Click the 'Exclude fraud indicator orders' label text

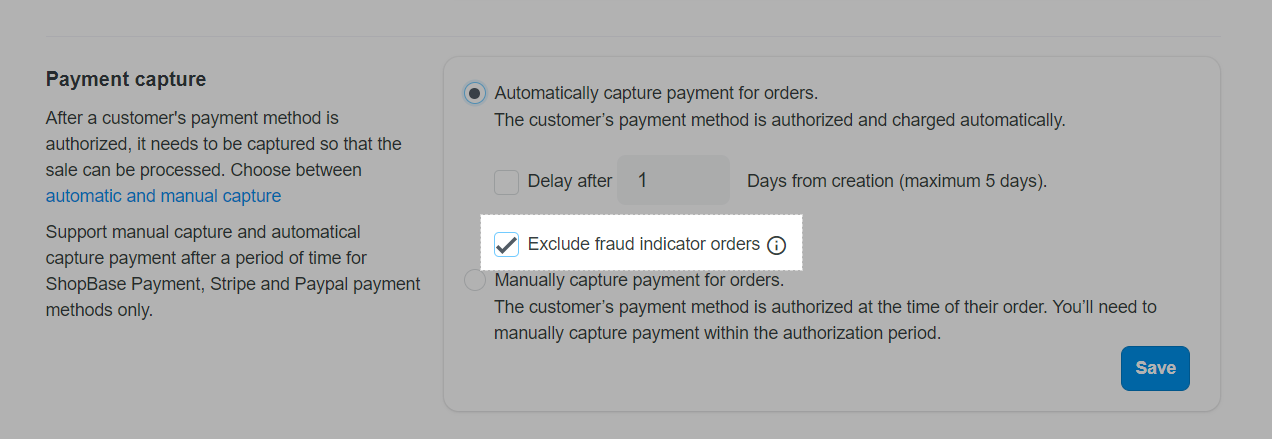pyautogui.click(x=643, y=244)
